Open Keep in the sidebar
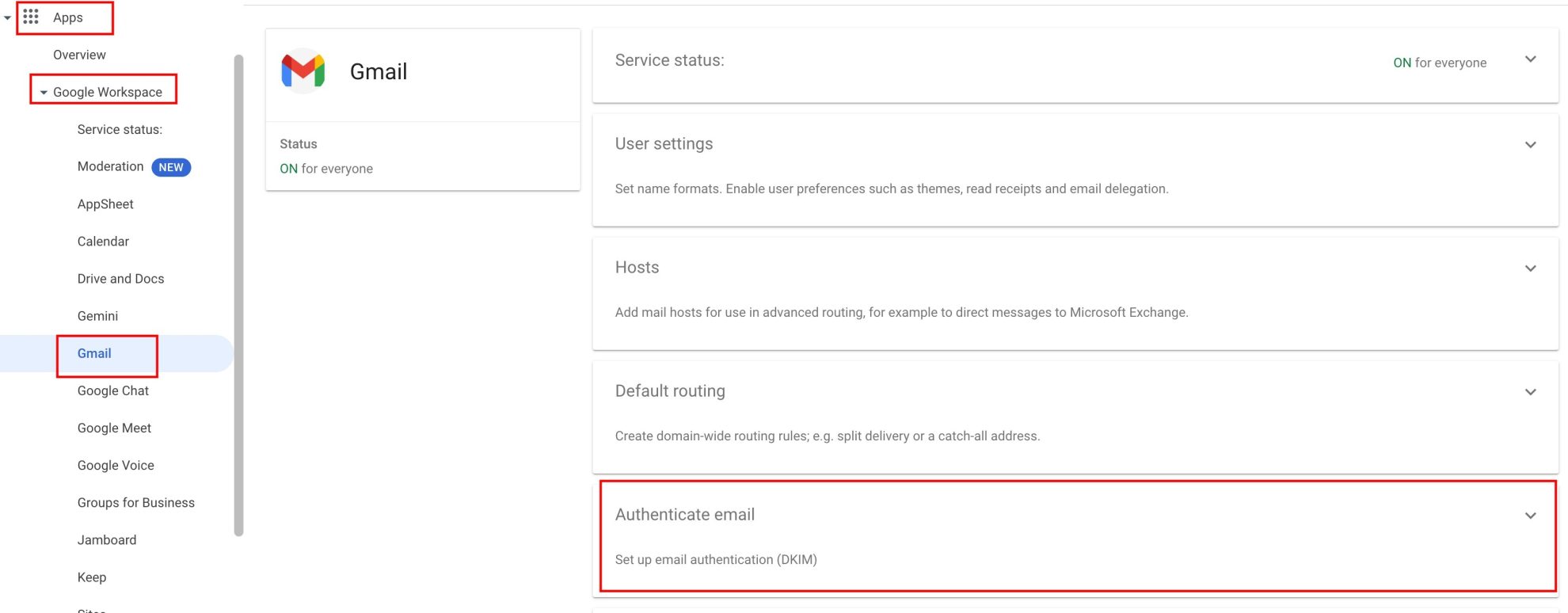The height and width of the screenshot is (613, 1568). (92, 577)
